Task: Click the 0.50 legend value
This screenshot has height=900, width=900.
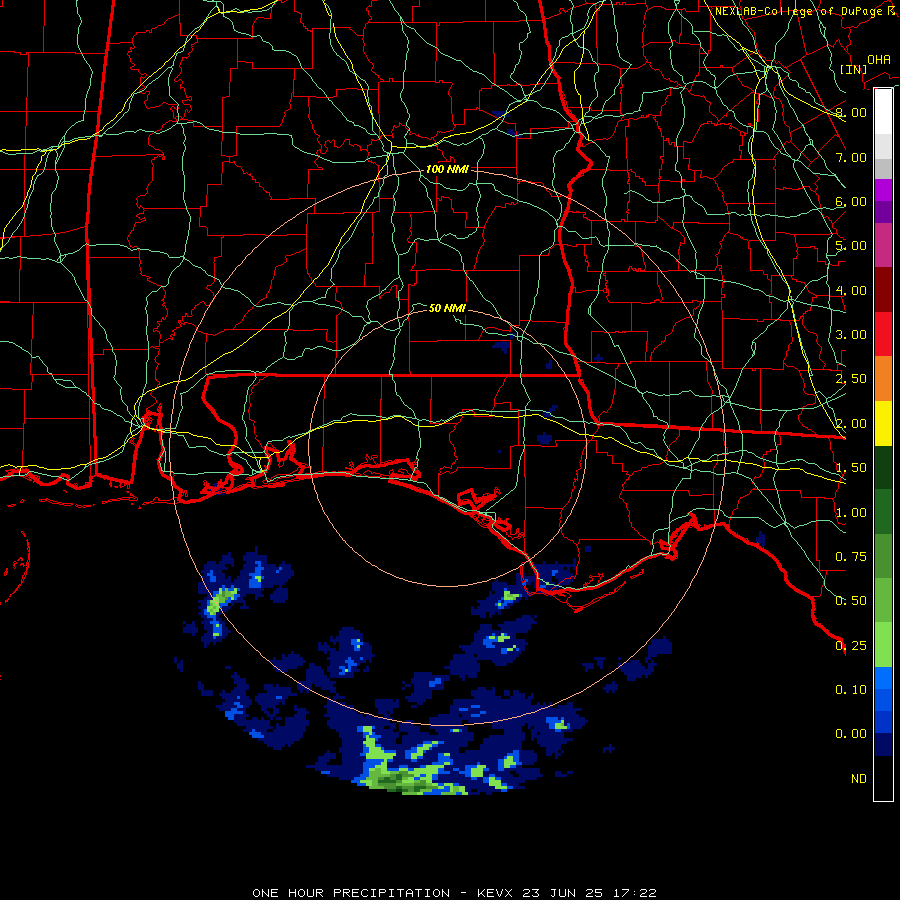Action: click(x=851, y=601)
